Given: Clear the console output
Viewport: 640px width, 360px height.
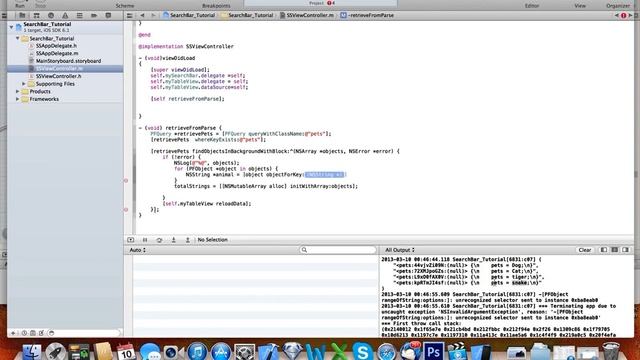Looking at the screenshot, I should [584, 250].
